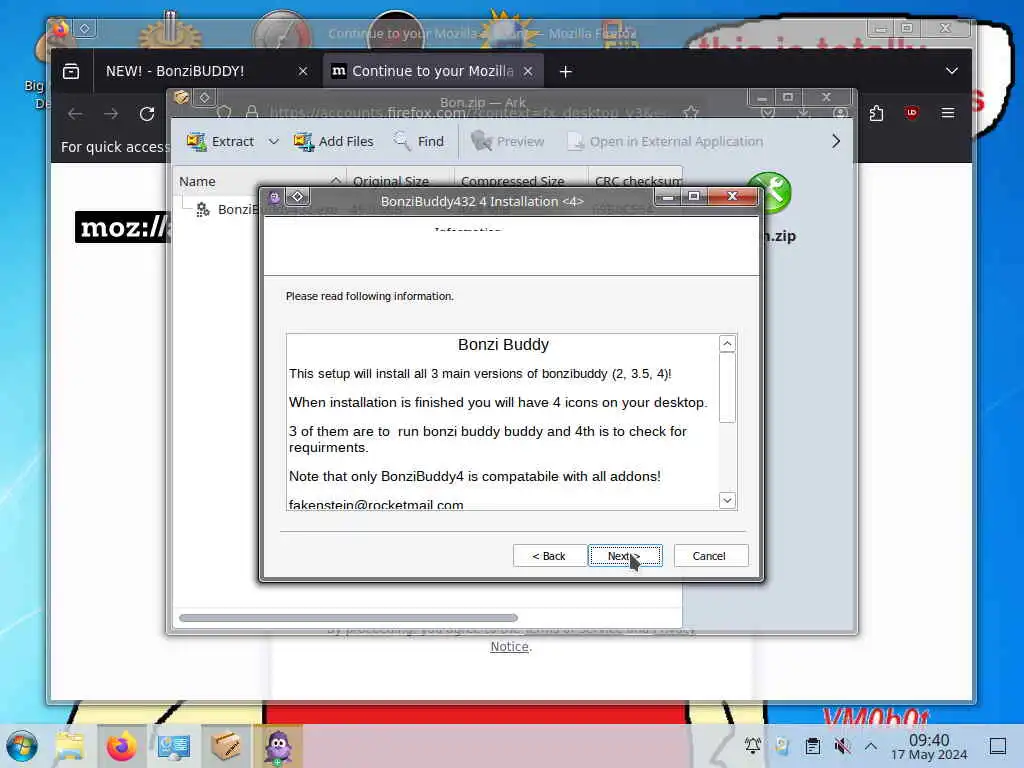Image resolution: width=1024 pixels, height=768 pixels.
Task: Click the system tray updates icon
Action: click(x=782, y=745)
